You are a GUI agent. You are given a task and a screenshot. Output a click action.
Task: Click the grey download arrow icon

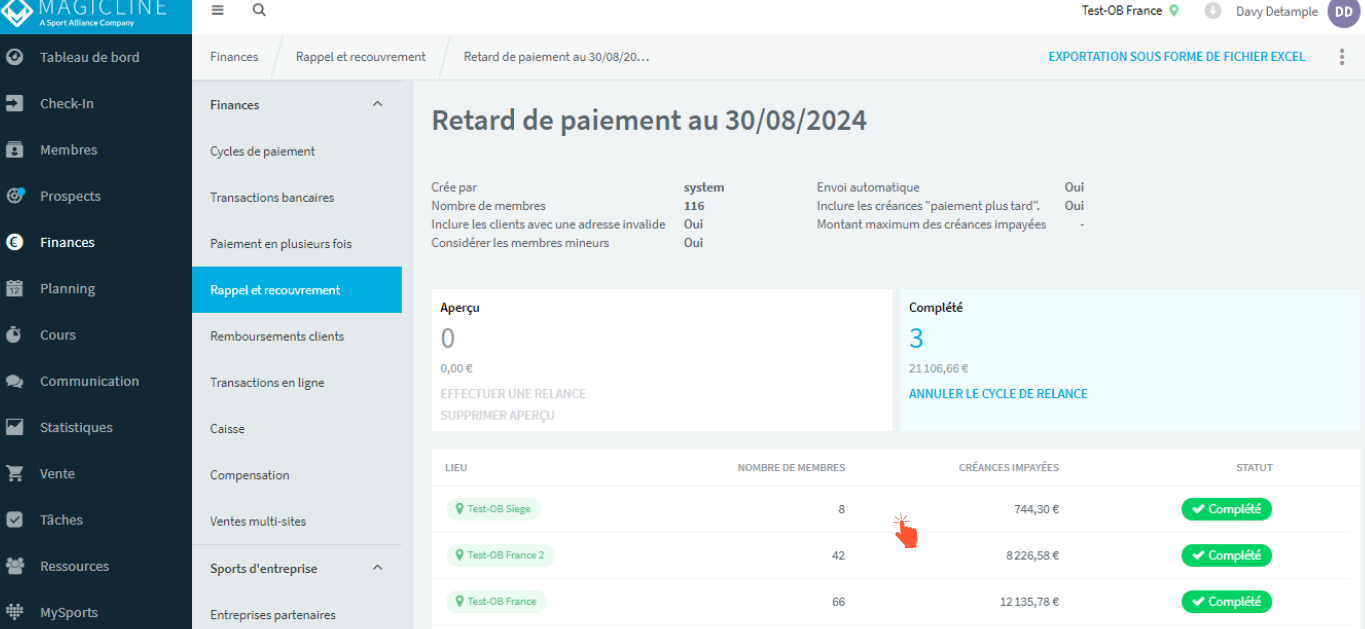pyautogui.click(x=1213, y=11)
